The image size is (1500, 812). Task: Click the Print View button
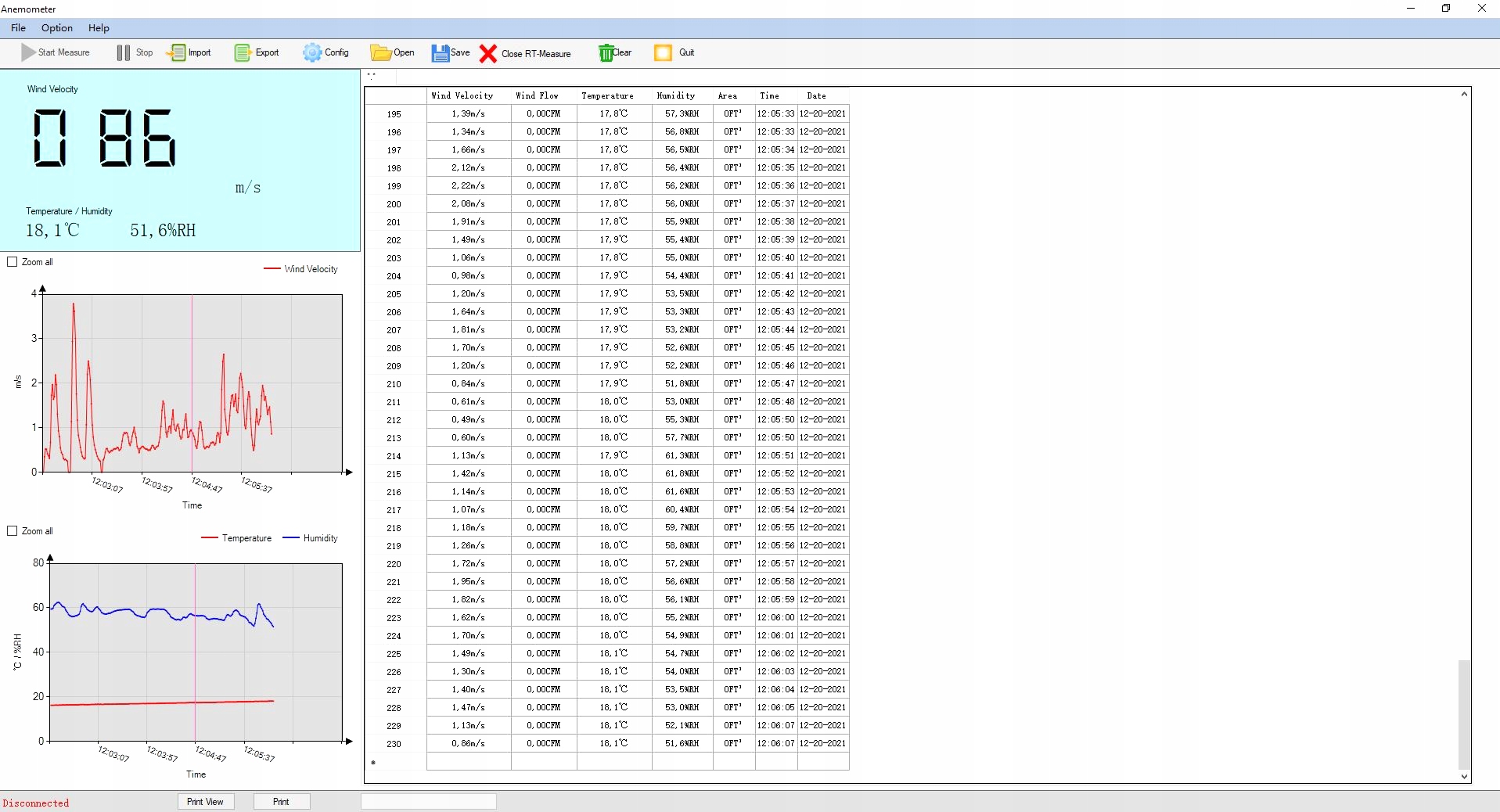point(205,802)
